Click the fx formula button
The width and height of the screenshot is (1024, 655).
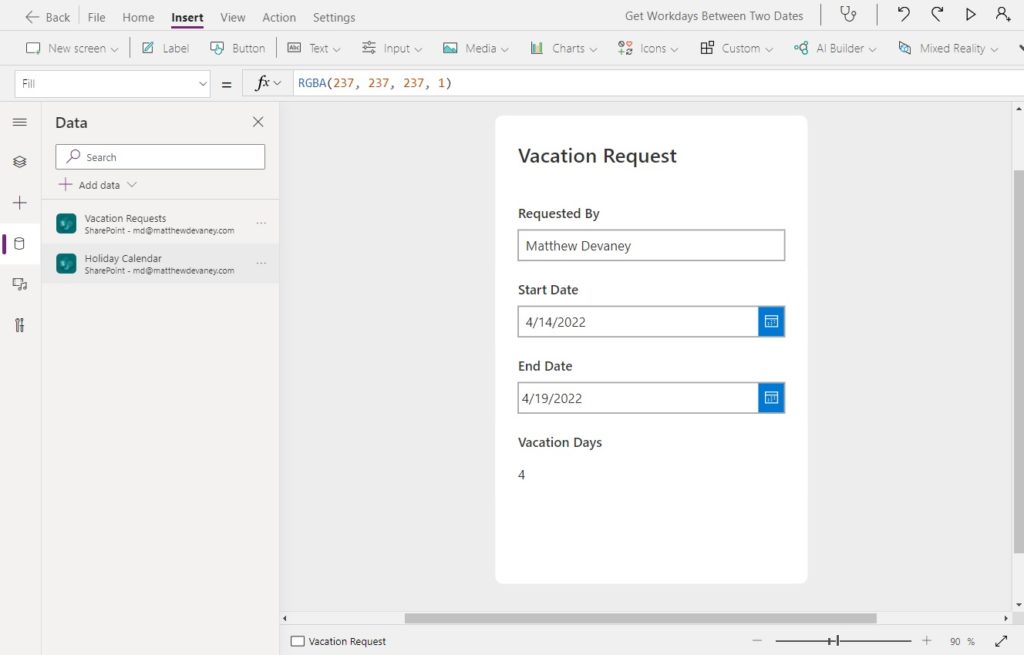(x=268, y=84)
